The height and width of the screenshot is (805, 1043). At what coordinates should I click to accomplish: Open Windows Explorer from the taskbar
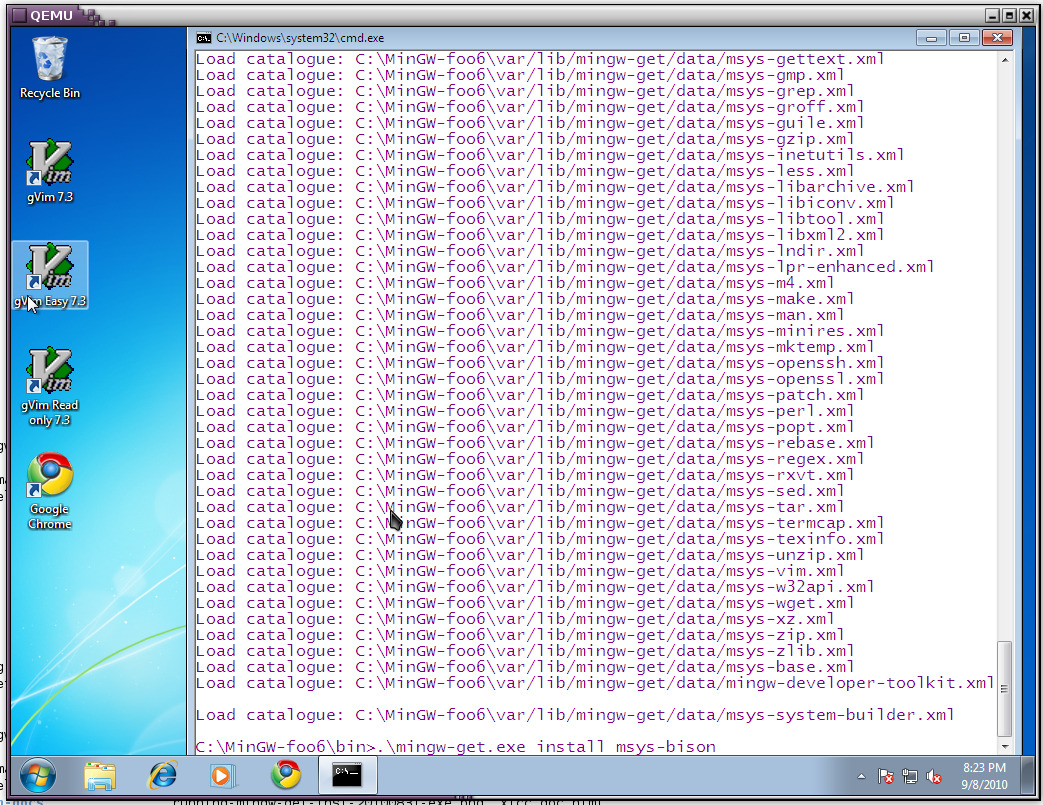click(100, 775)
